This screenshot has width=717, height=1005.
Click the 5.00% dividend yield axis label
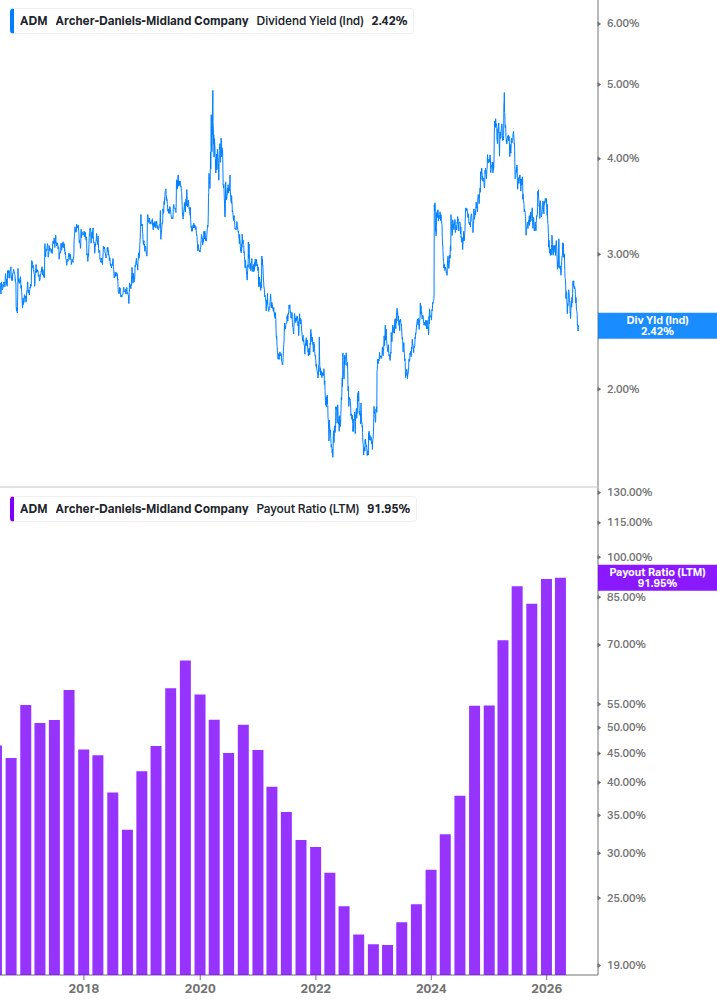tap(623, 84)
